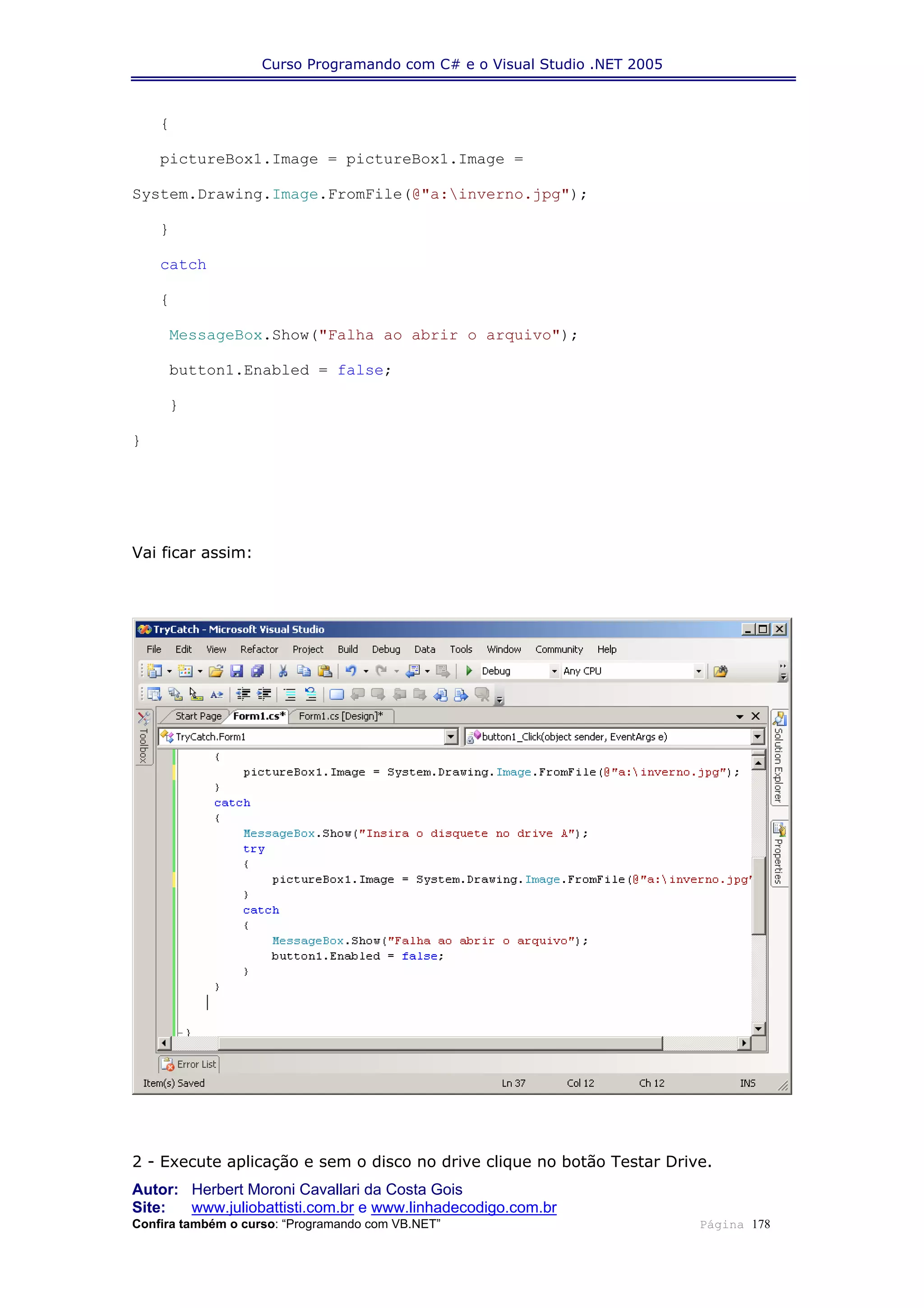Expand the TryCatch.Form1 types dropdown
The width and height of the screenshot is (924, 1308).
[451, 737]
